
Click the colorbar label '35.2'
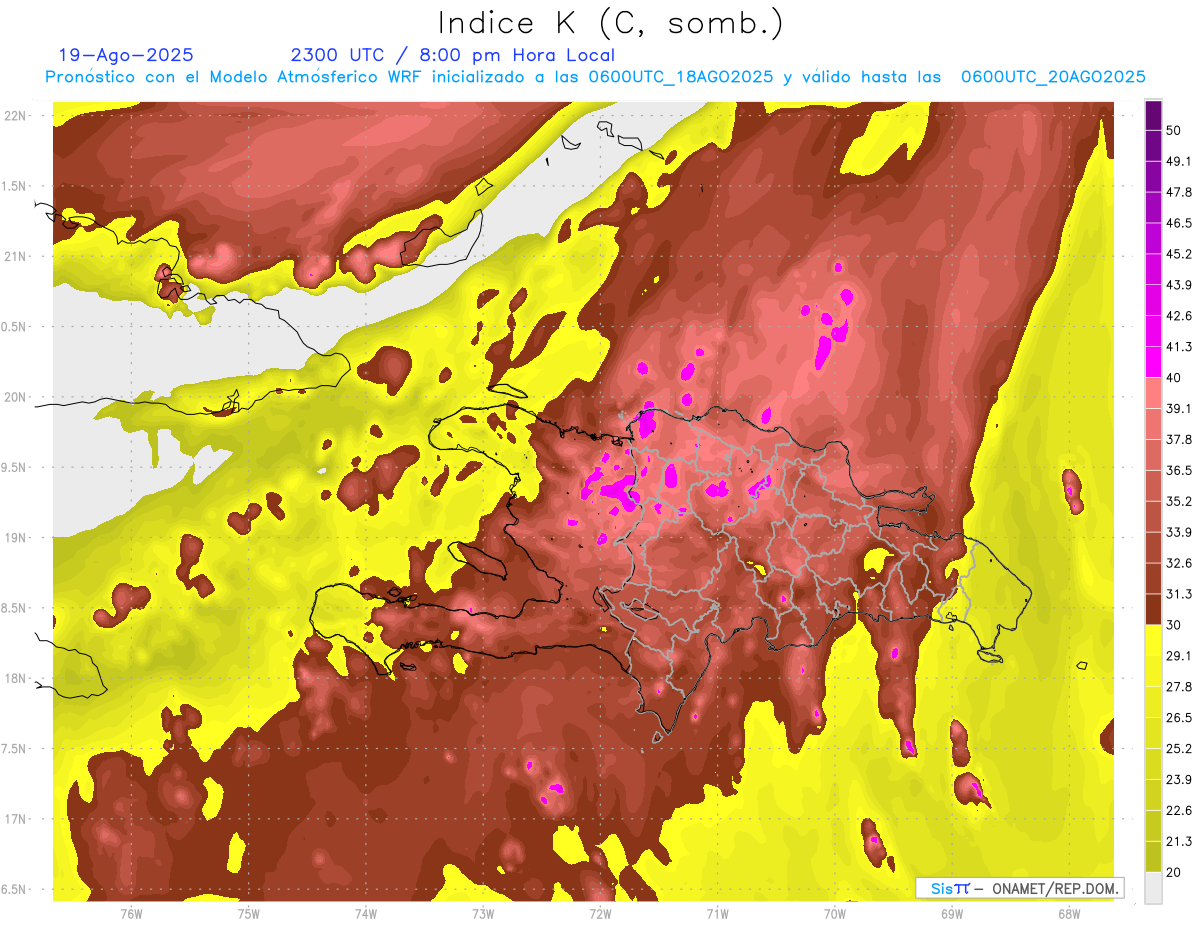click(1179, 501)
